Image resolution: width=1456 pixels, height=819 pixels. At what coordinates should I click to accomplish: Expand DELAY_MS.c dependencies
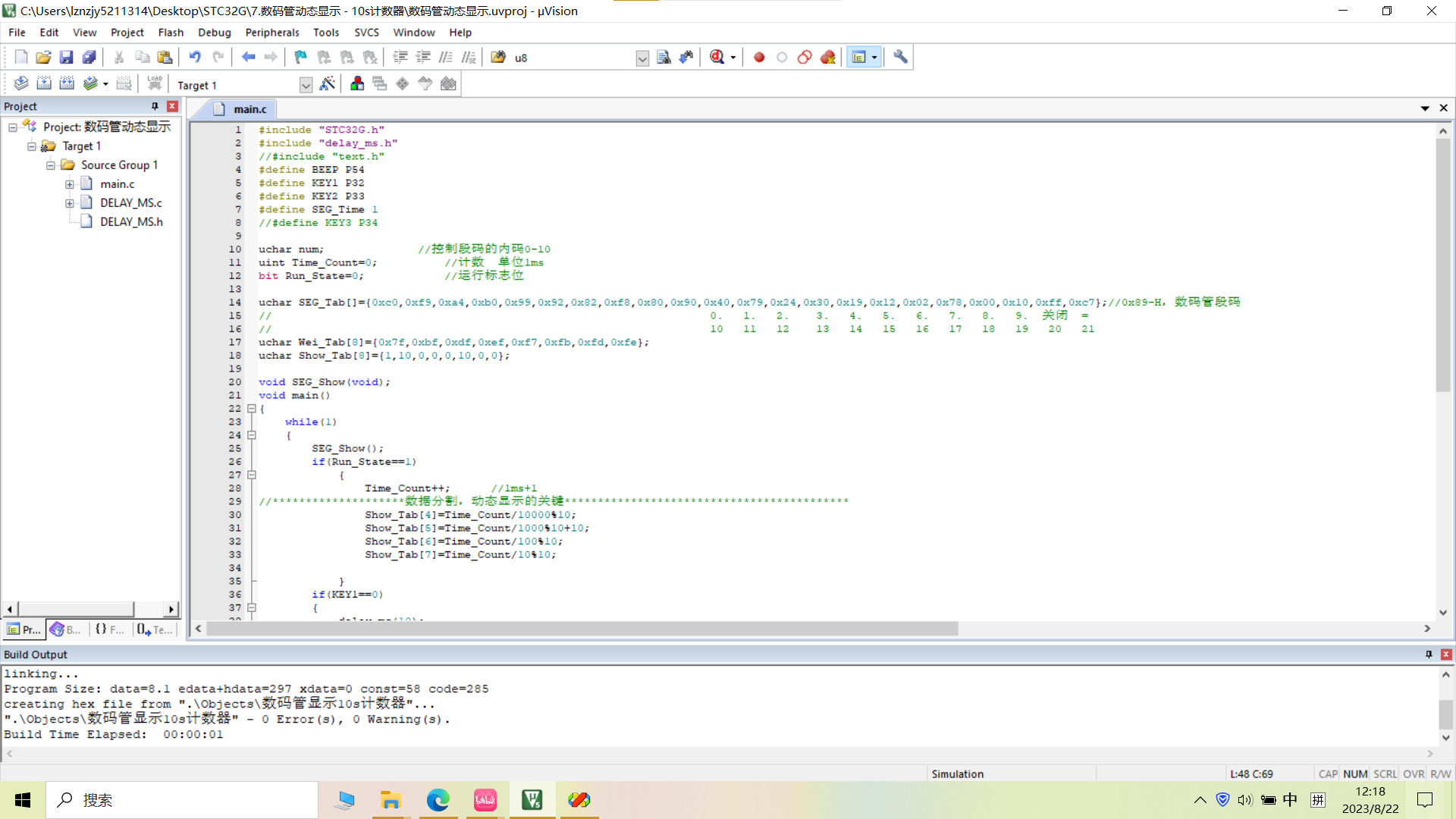(x=70, y=203)
